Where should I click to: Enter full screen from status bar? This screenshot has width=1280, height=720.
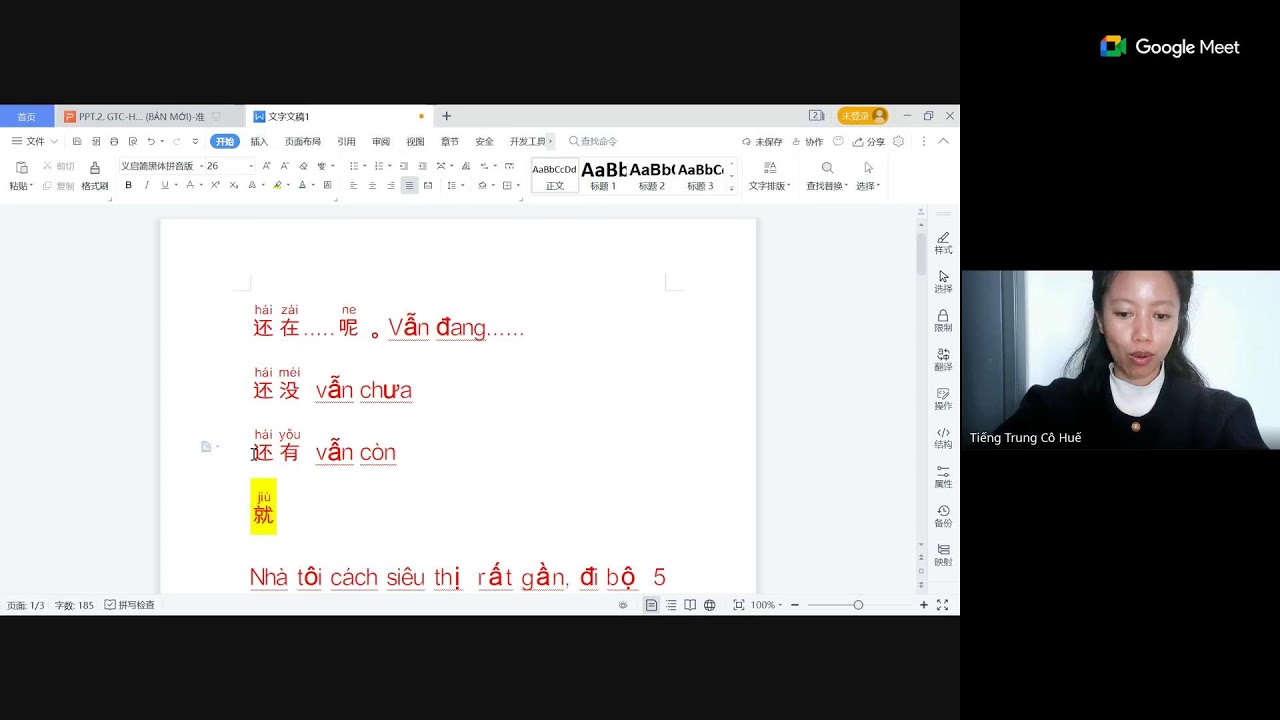[942, 605]
